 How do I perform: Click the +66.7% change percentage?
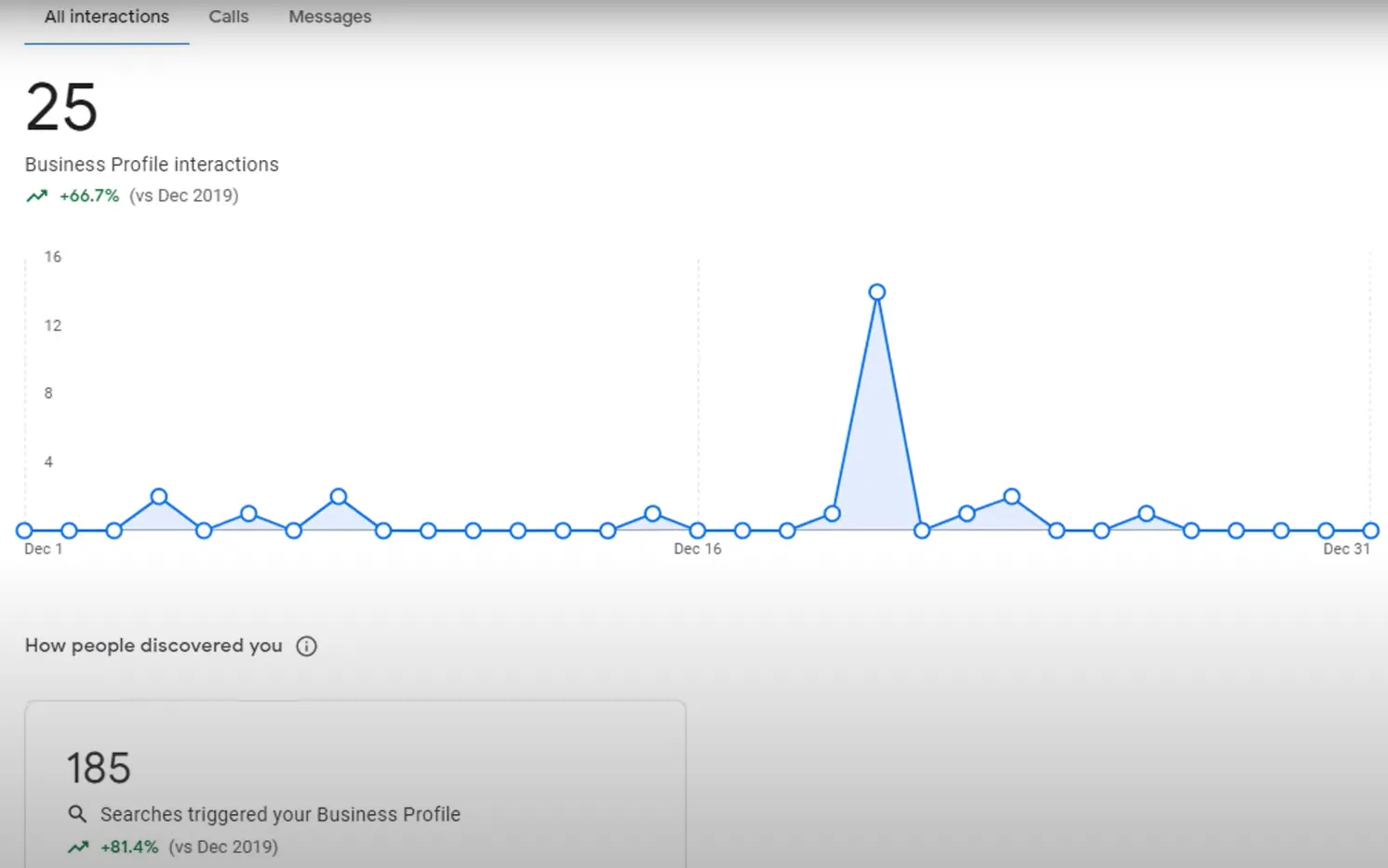pos(89,196)
